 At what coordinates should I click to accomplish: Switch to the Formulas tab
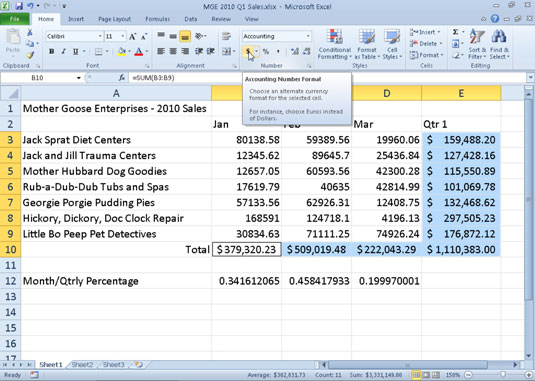pos(158,19)
